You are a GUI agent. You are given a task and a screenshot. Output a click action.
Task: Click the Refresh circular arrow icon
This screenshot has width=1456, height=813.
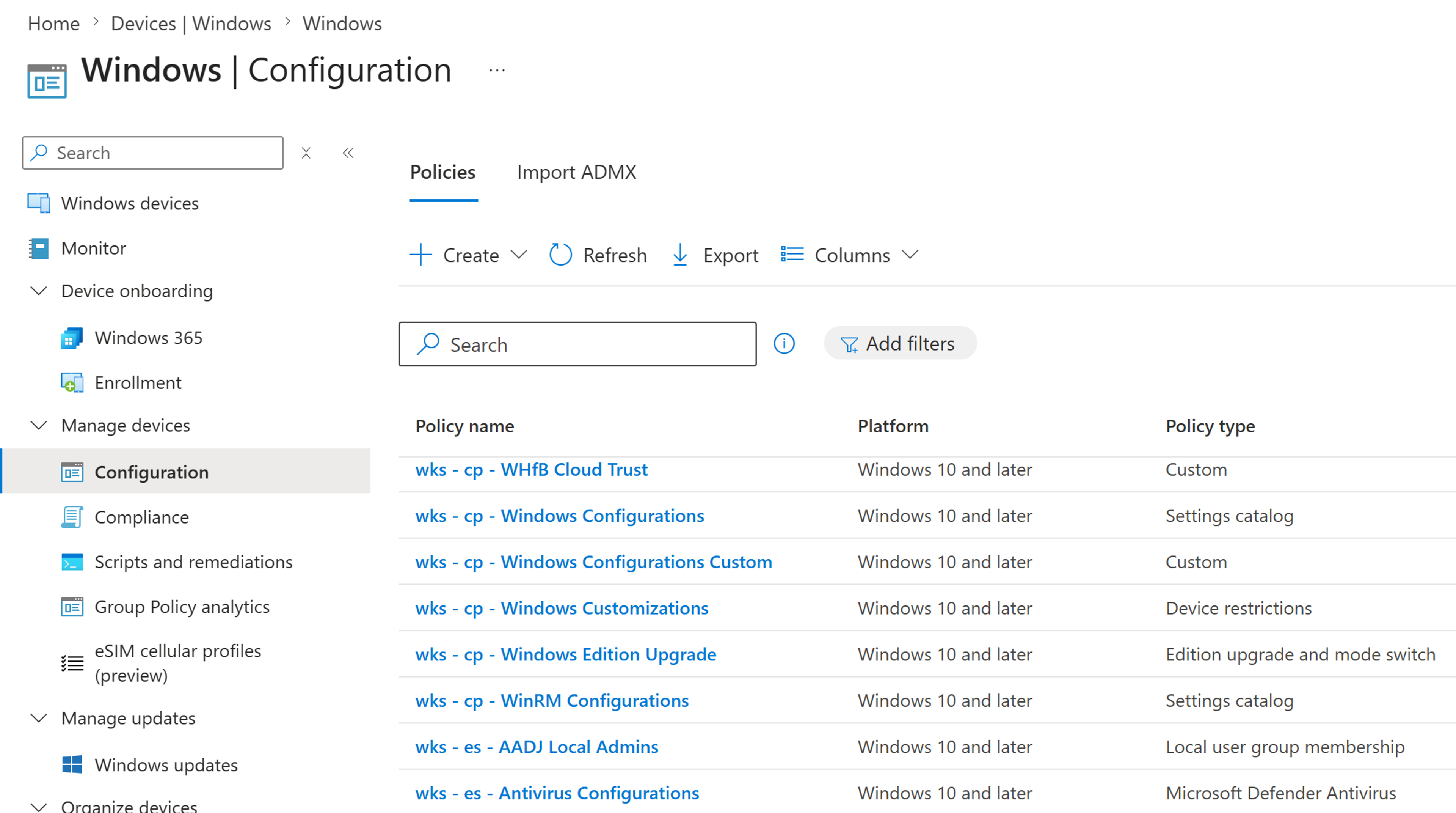[x=561, y=255]
